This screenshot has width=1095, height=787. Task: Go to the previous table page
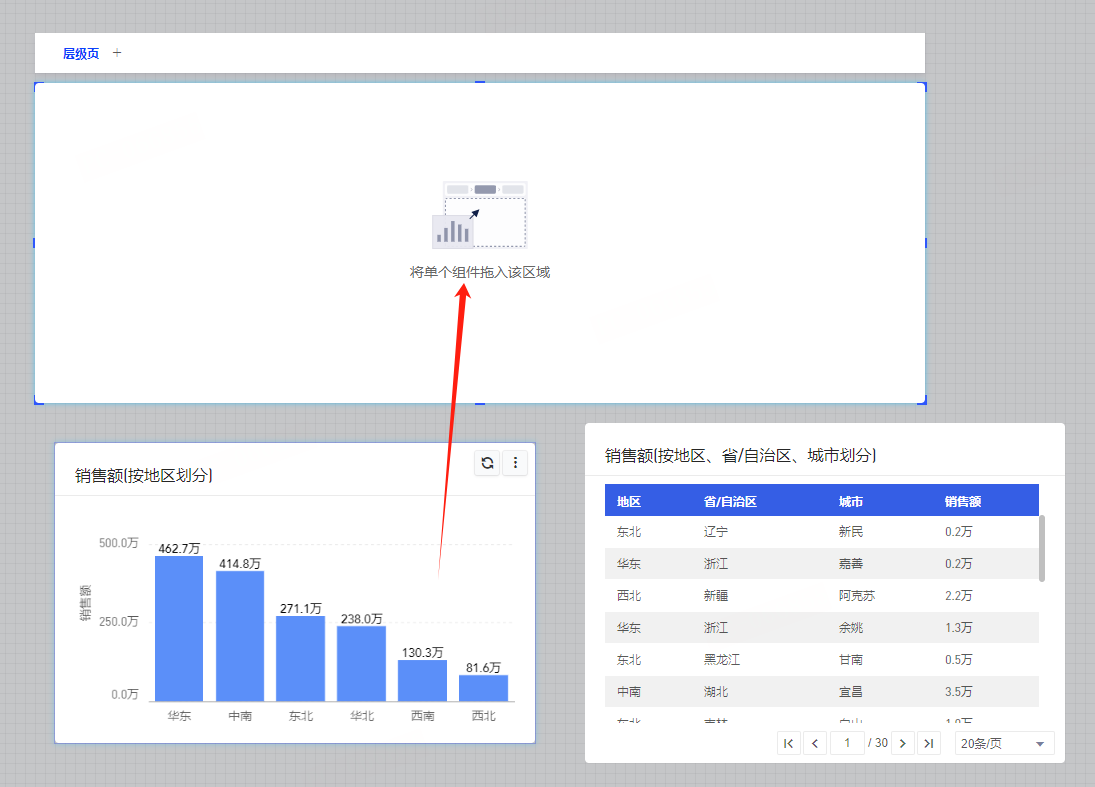tap(815, 743)
